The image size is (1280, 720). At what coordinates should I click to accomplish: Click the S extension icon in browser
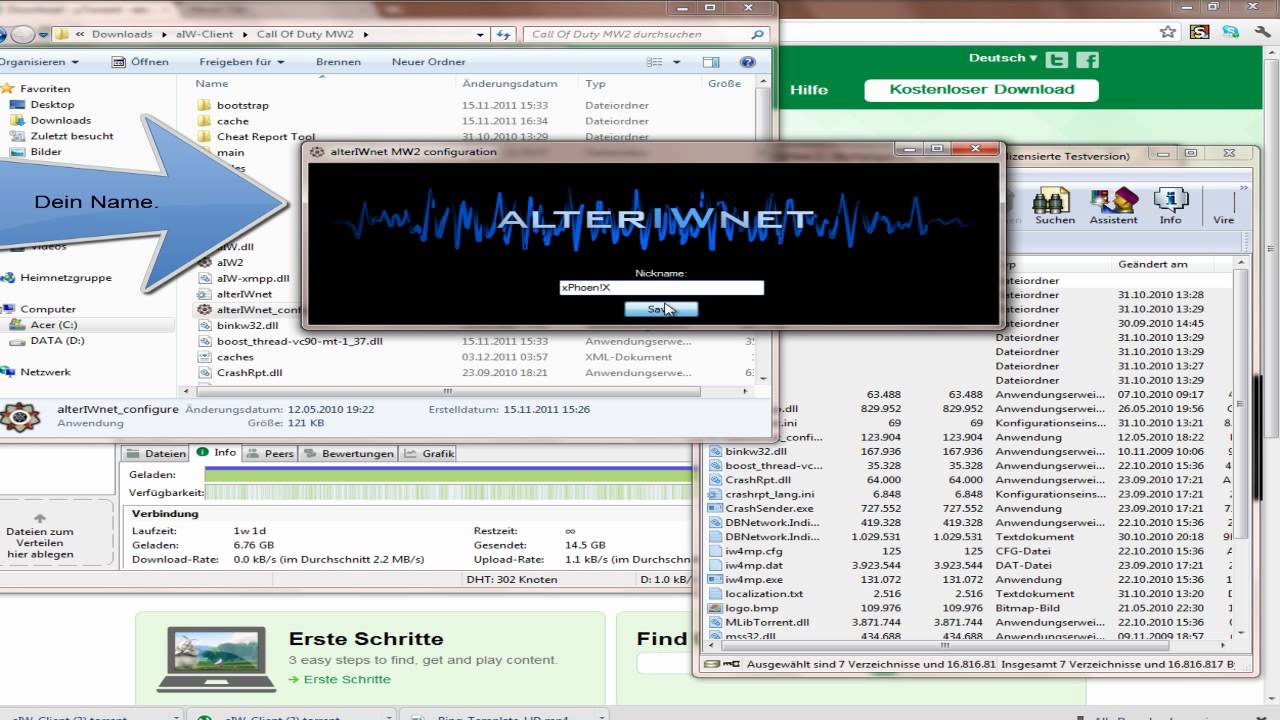pyautogui.click(x=1200, y=32)
